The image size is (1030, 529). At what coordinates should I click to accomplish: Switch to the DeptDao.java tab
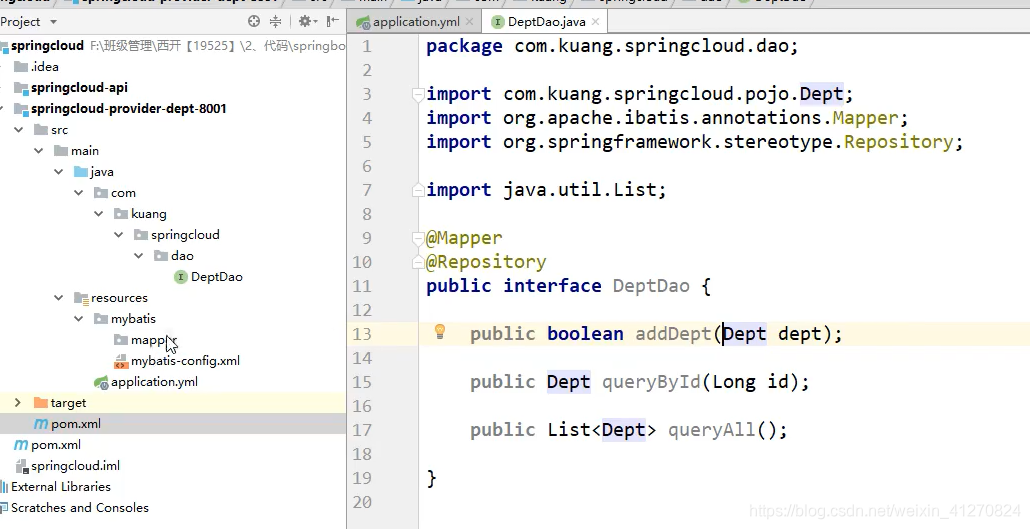pyautogui.click(x=547, y=22)
